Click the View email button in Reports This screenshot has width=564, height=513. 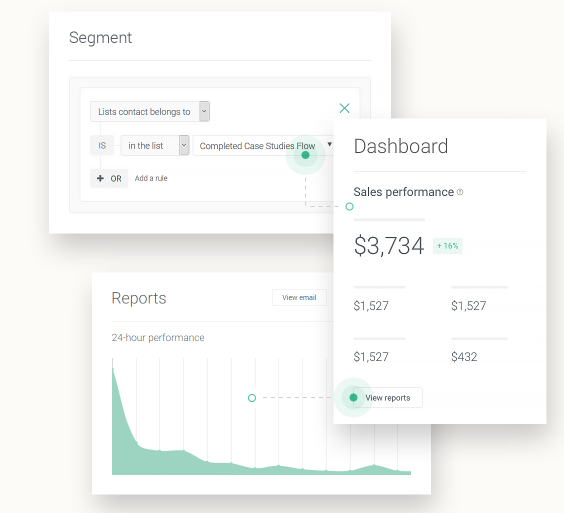(x=299, y=298)
